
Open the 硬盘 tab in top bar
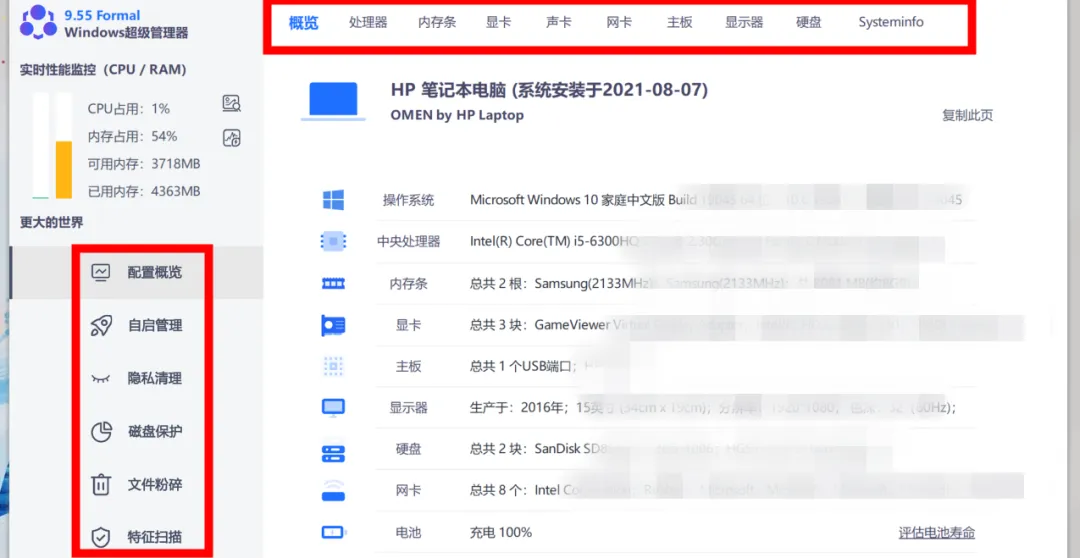(809, 22)
